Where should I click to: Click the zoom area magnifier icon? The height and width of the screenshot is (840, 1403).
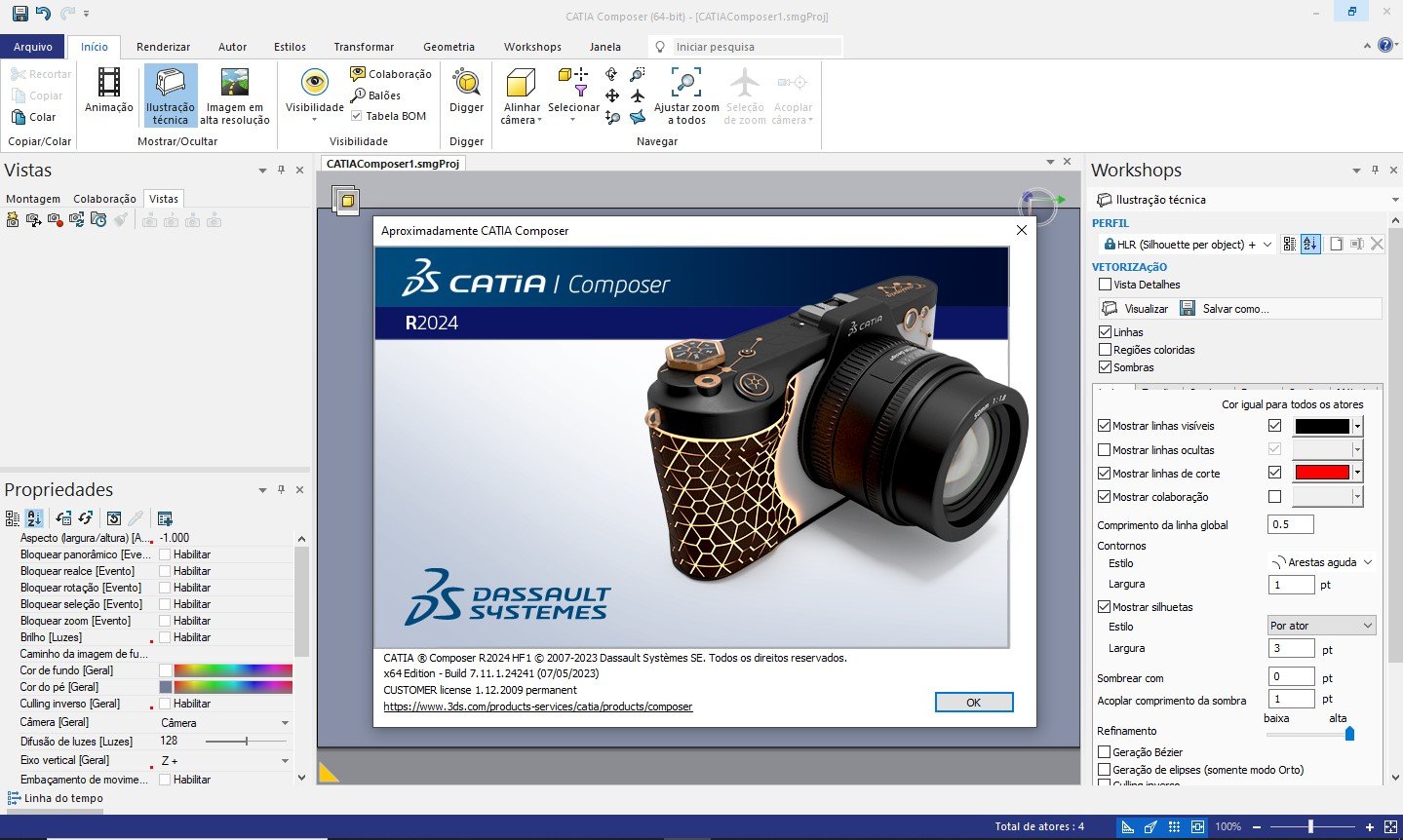tap(638, 74)
